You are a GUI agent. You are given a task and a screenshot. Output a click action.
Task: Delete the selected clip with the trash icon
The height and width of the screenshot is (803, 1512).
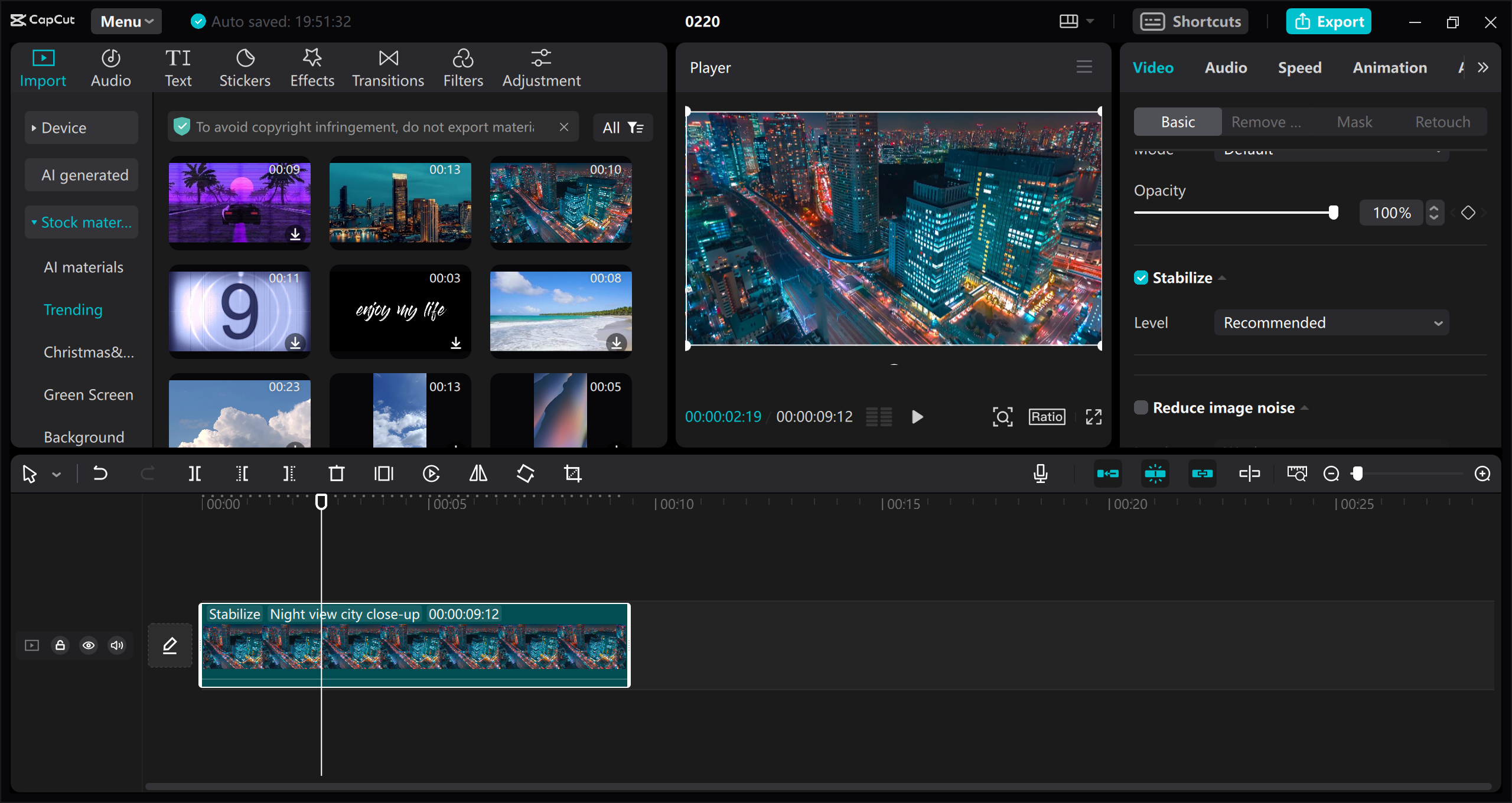(x=337, y=473)
